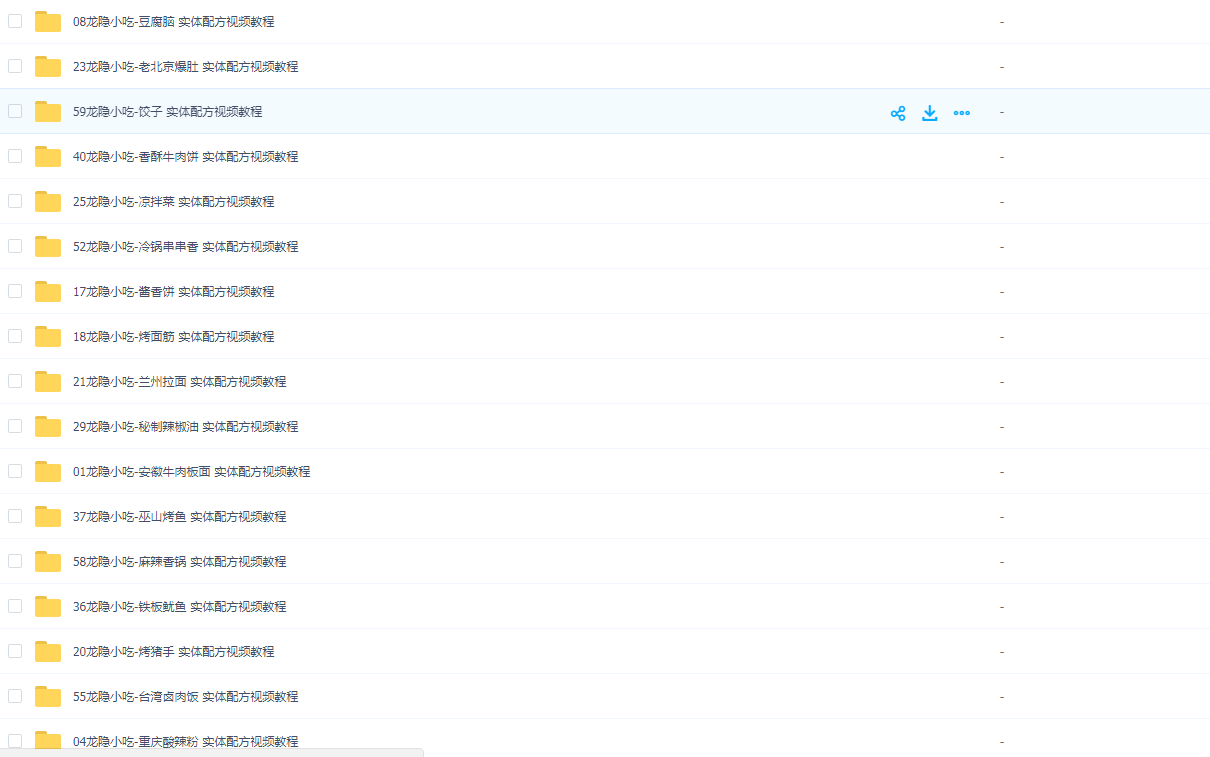Open more options for 饺子 folder
1210x757 pixels.
962,113
